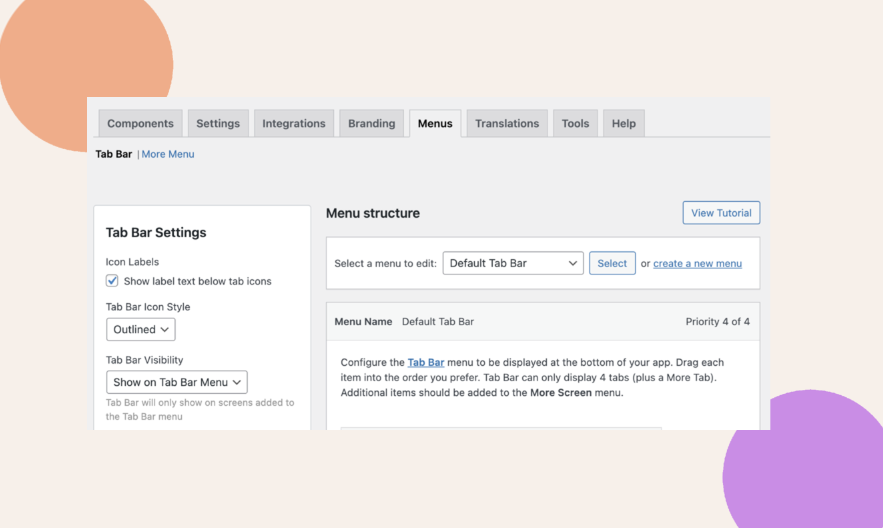Expand the Default Tab Bar menu selector
The image size is (883, 528).
pyautogui.click(x=513, y=263)
